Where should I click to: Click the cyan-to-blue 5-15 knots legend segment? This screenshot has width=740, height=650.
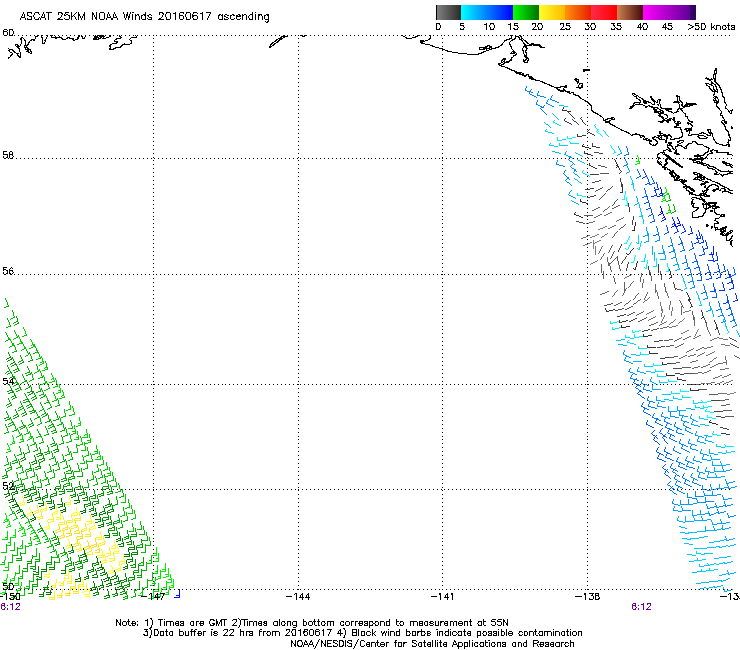(487, 12)
